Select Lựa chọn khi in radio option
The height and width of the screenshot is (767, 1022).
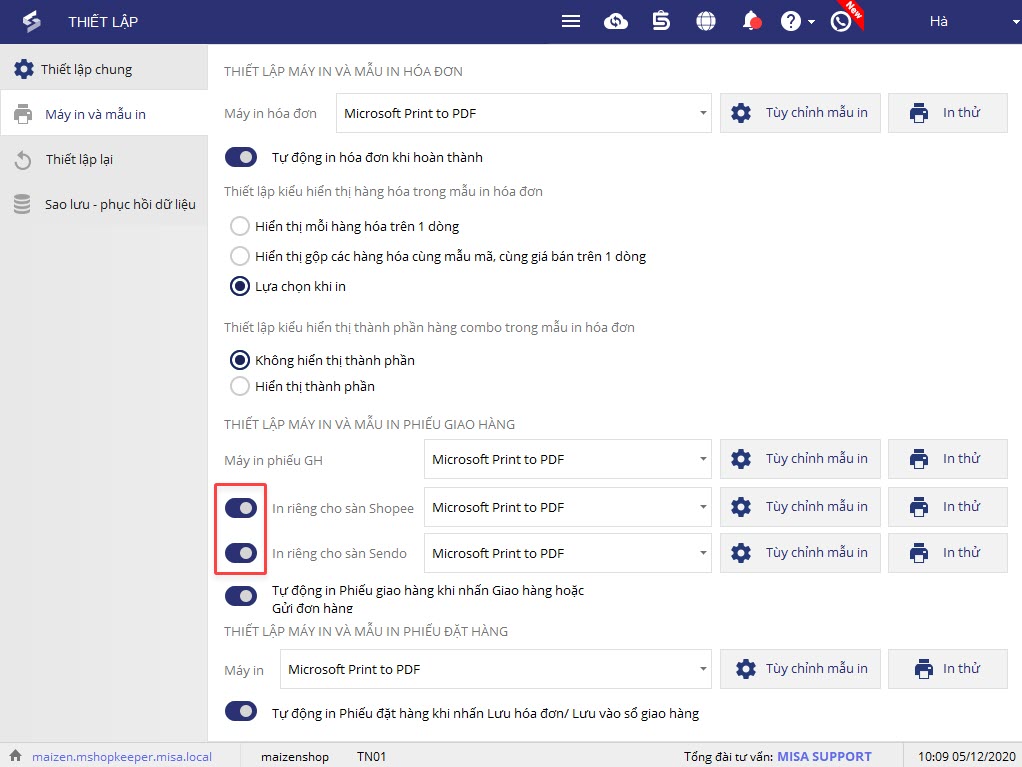coord(240,286)
